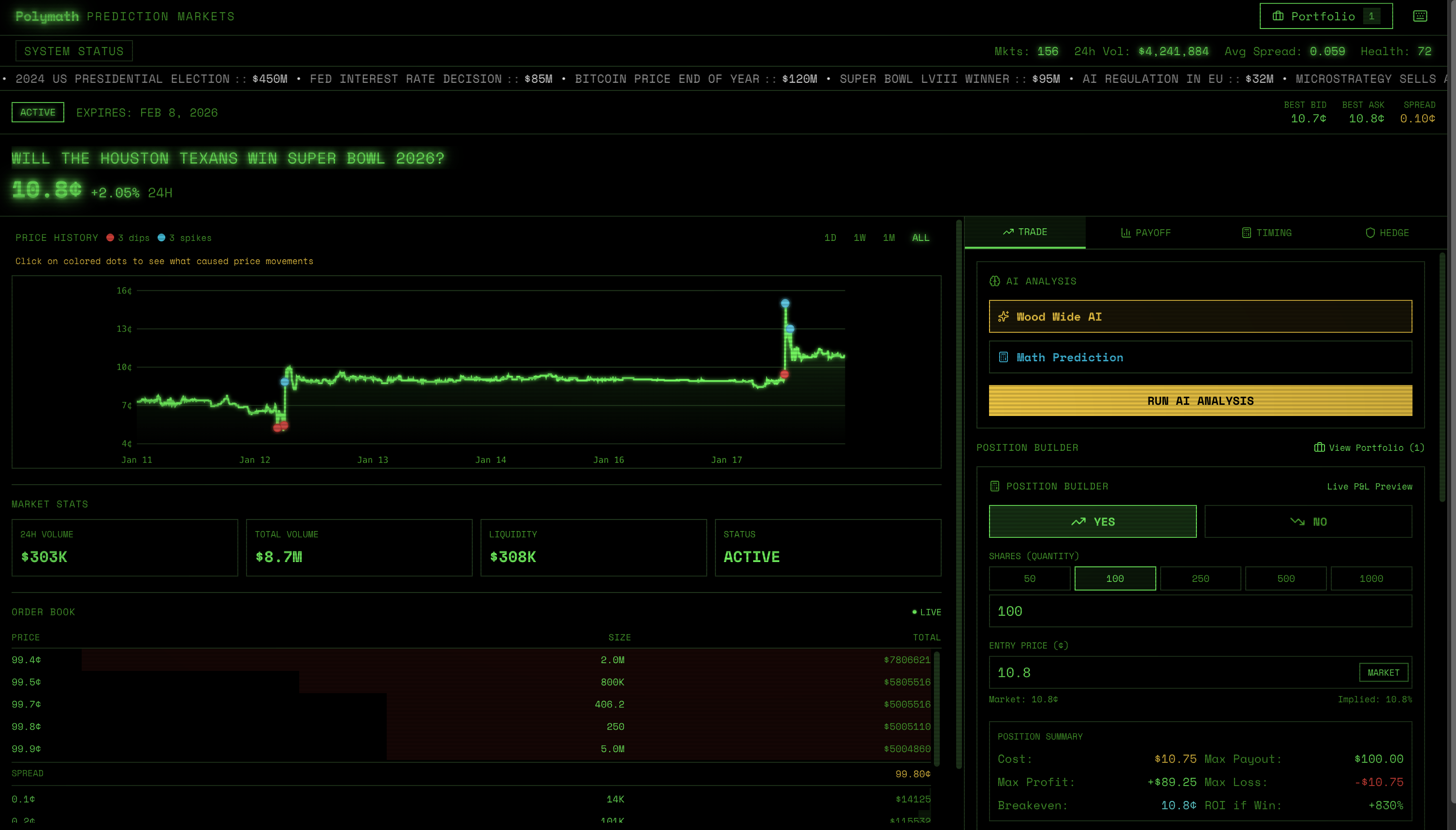The width and height of the screenshot is (1456, 830).
Task: Click the View Portfolio briefcase icon
Action: pos(1319,447)
